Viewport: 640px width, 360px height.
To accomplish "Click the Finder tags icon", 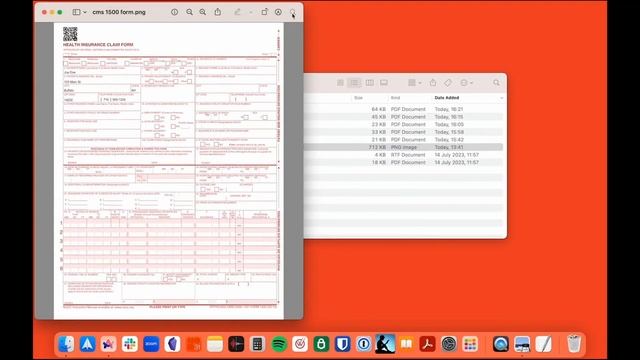I will (x=448, y=83).
